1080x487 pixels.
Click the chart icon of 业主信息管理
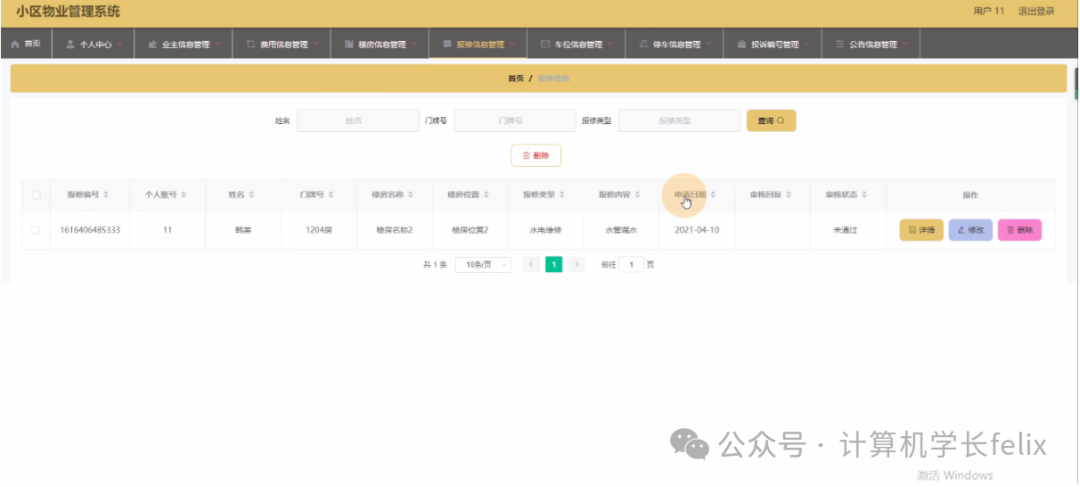click(x=152, y=44)
